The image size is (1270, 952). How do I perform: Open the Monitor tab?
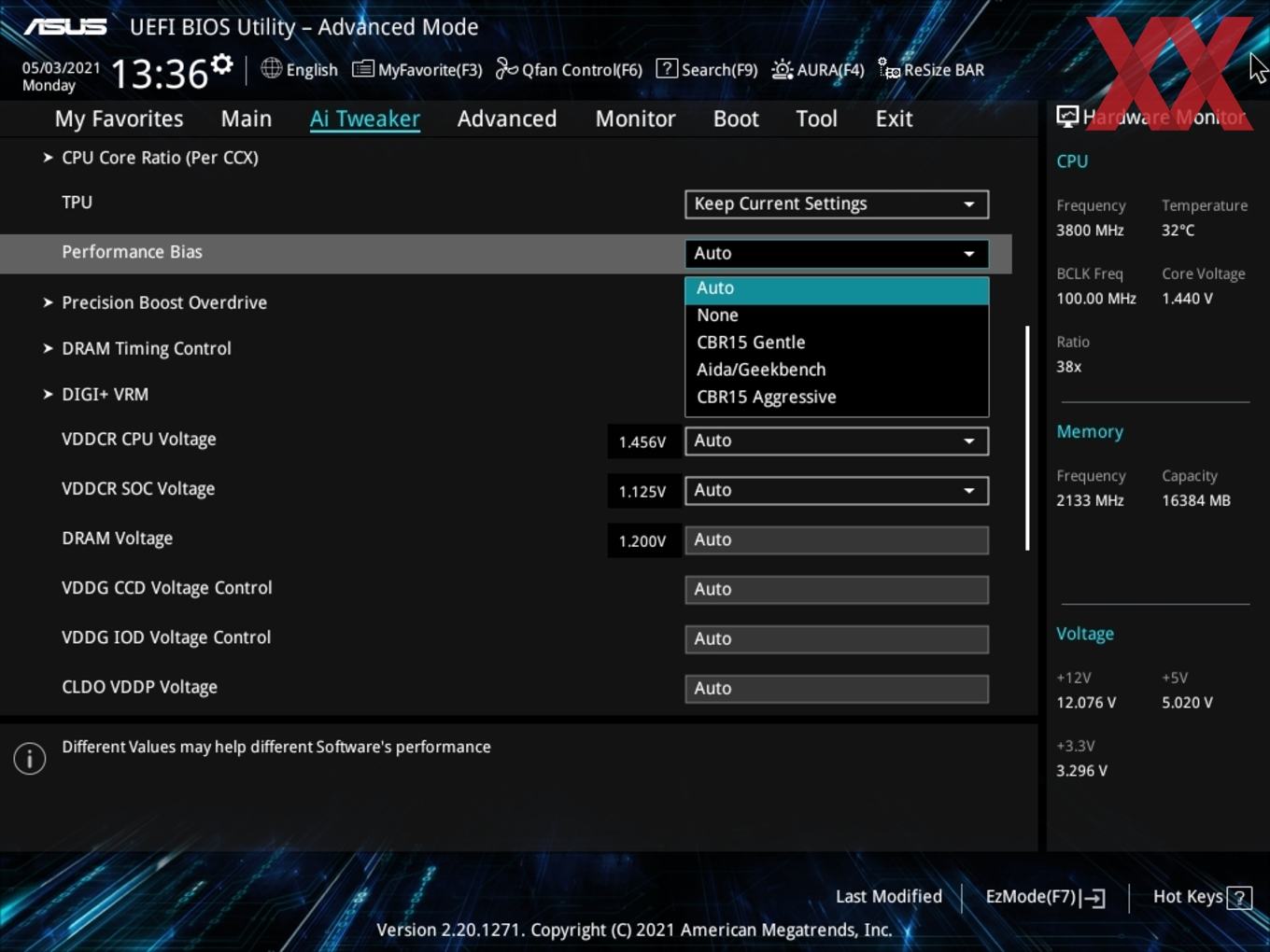pos(635,119)
